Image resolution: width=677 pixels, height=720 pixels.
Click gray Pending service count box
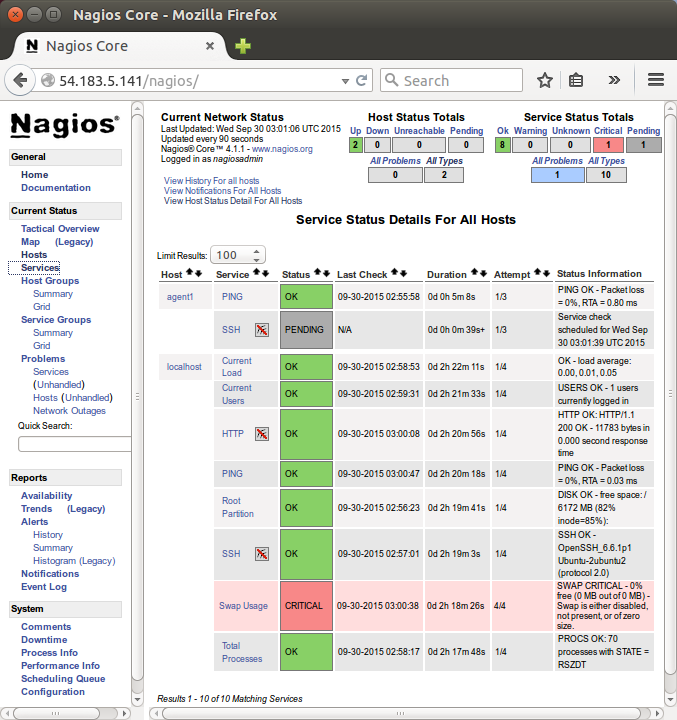point(643,145)
